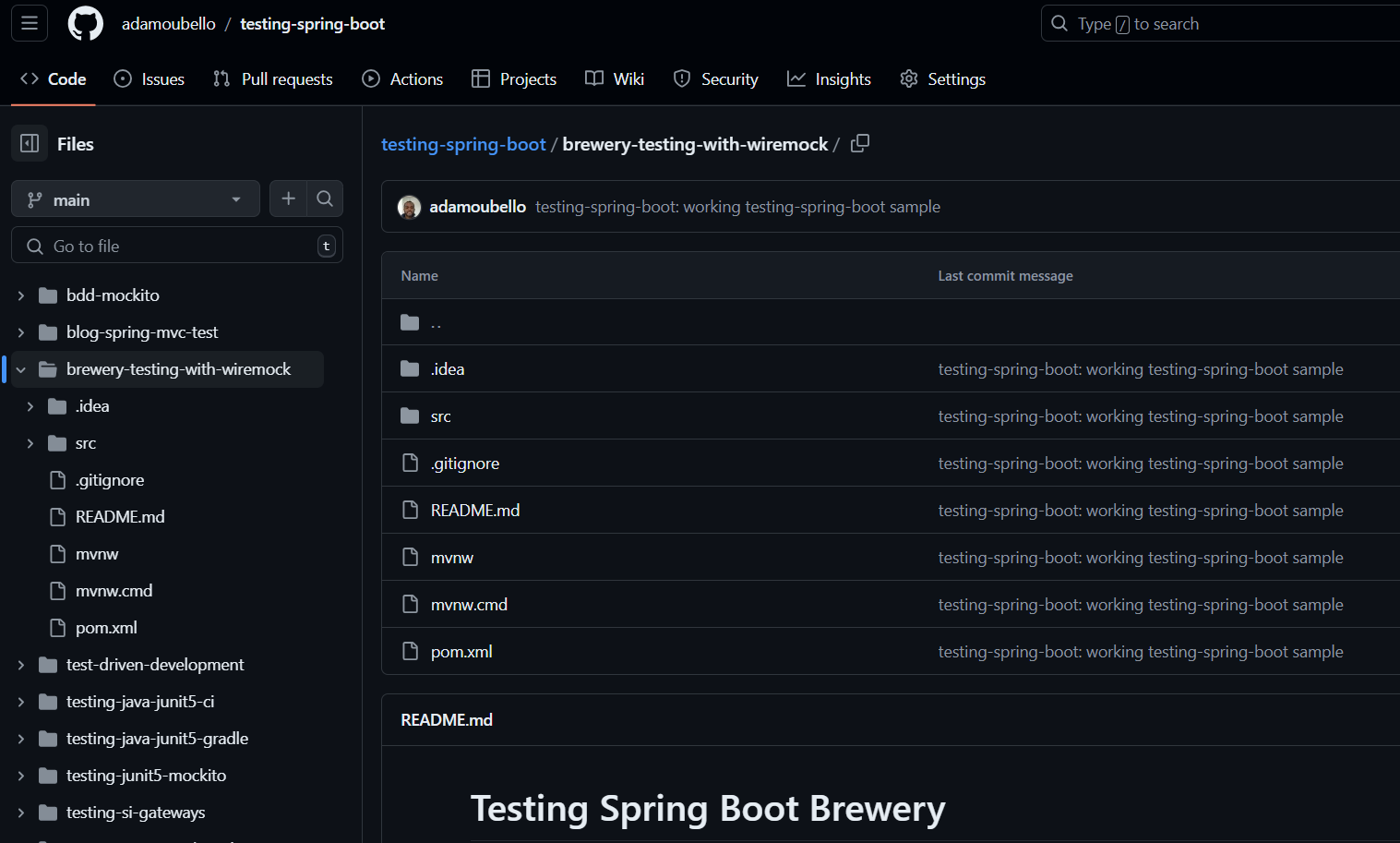Open the Actions tab
Viewport: 1400px width, 843px height.
pos(402,78)
